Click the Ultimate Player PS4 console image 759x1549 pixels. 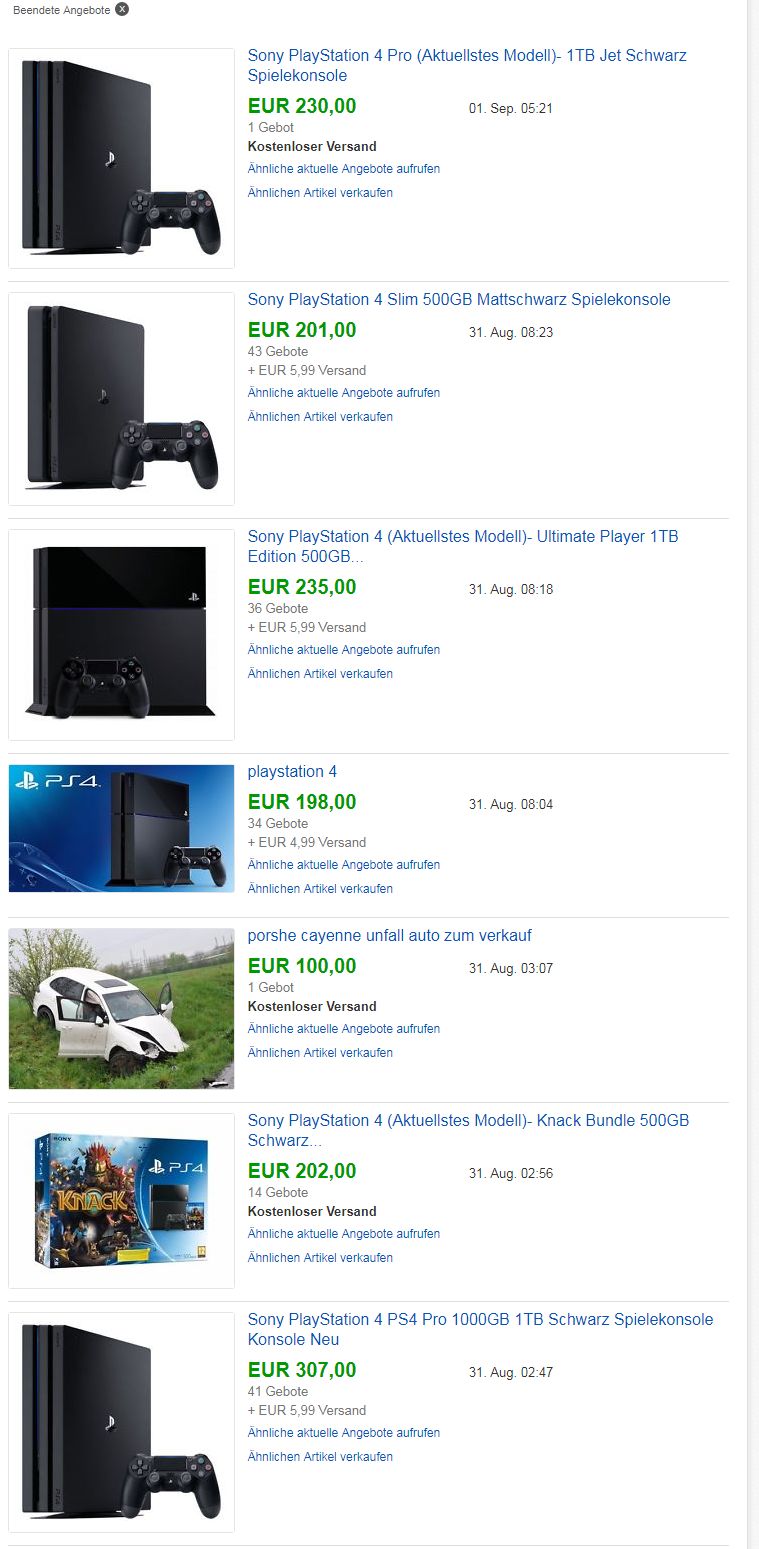pyautogui.click(x=121, y=635)
